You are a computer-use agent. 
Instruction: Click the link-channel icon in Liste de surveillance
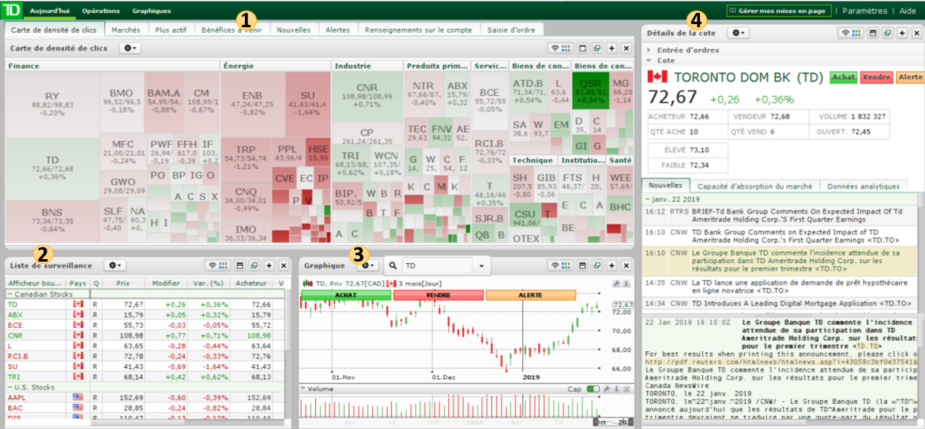(x=215, y=265)
